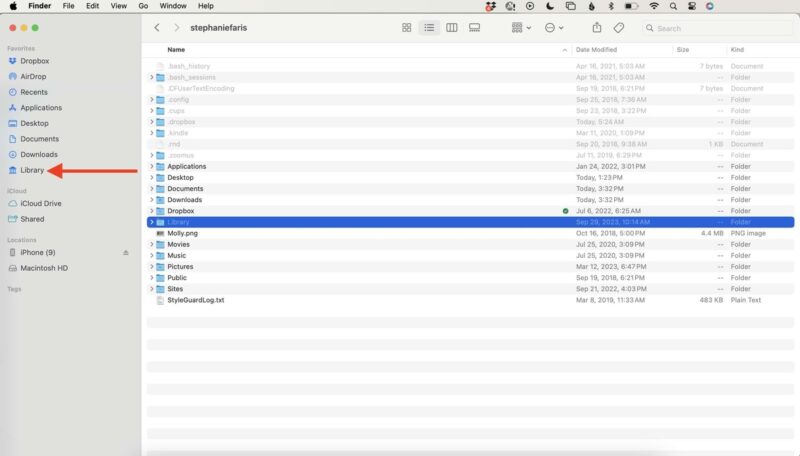
Task: Click the Siri menu bar icon
Action: [710, 6]
